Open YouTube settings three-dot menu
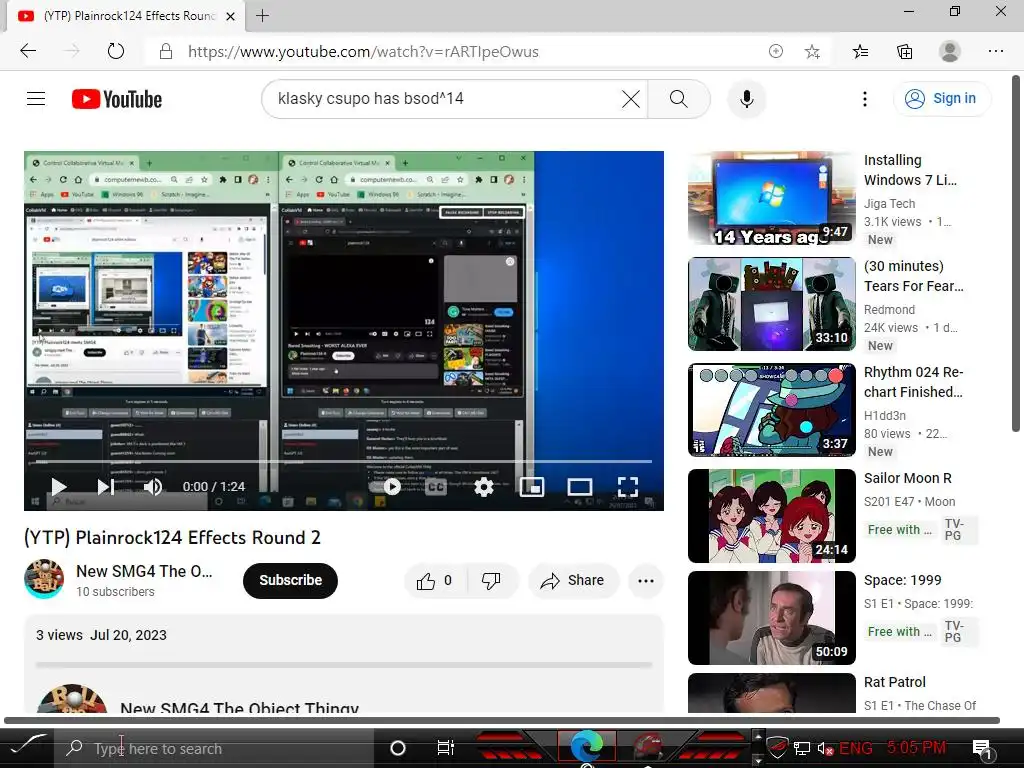 [865, 99]
